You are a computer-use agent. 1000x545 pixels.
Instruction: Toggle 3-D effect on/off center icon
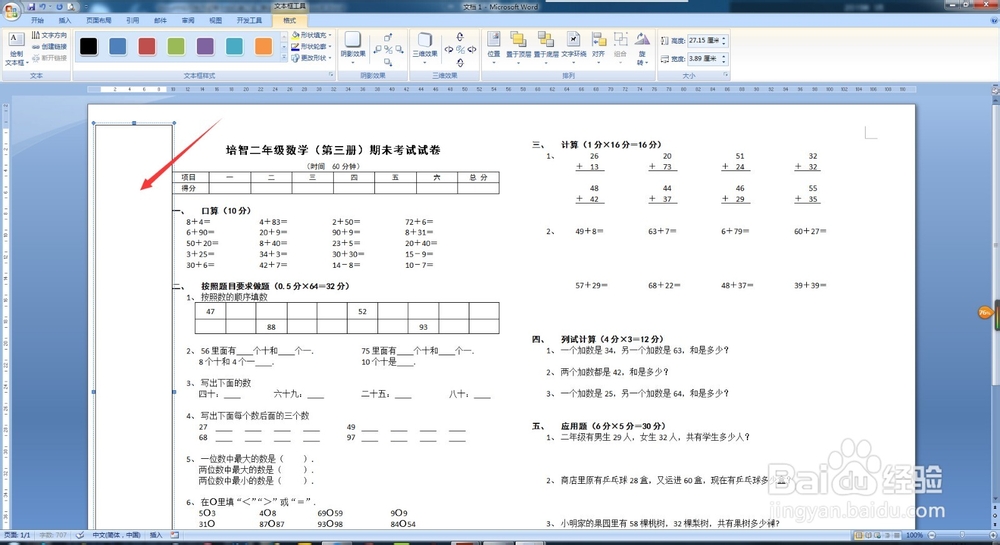pos(460,49)
